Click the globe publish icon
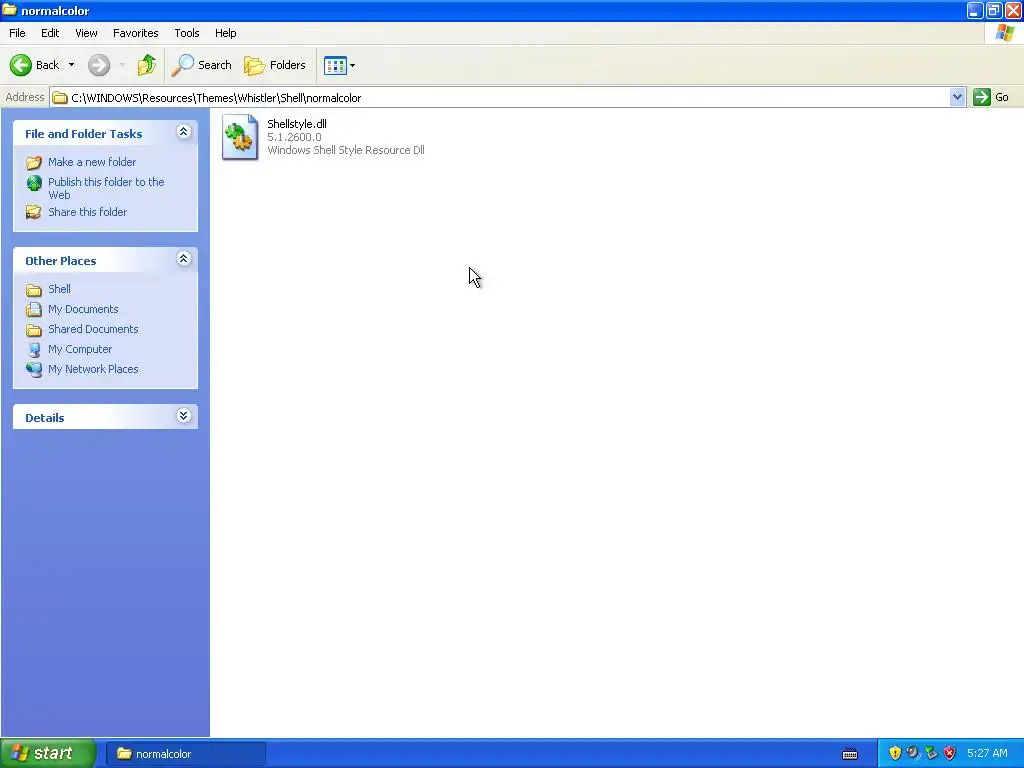The image size is (1024, 768). click(34, 184)
